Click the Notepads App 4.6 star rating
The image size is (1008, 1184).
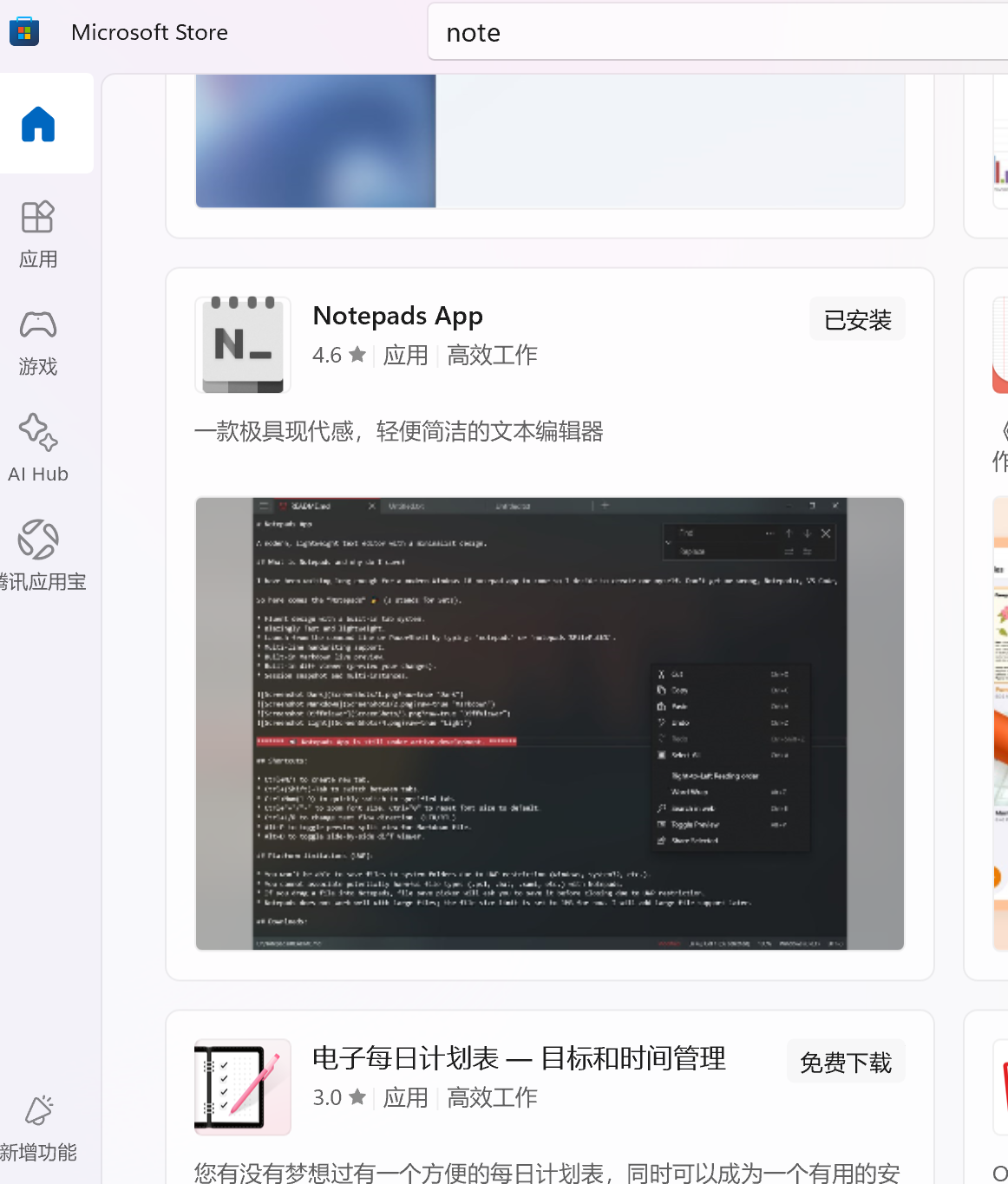(339, 355)
